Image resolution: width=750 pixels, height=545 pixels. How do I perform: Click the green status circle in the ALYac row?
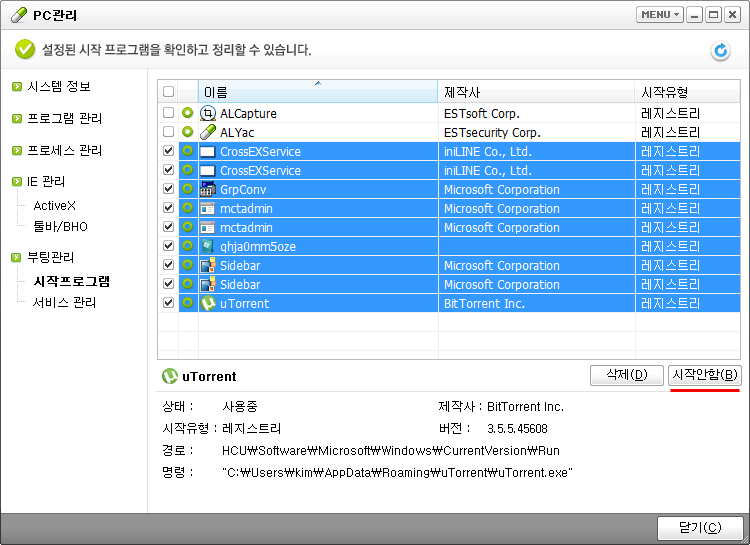click(x=188, y=132)
